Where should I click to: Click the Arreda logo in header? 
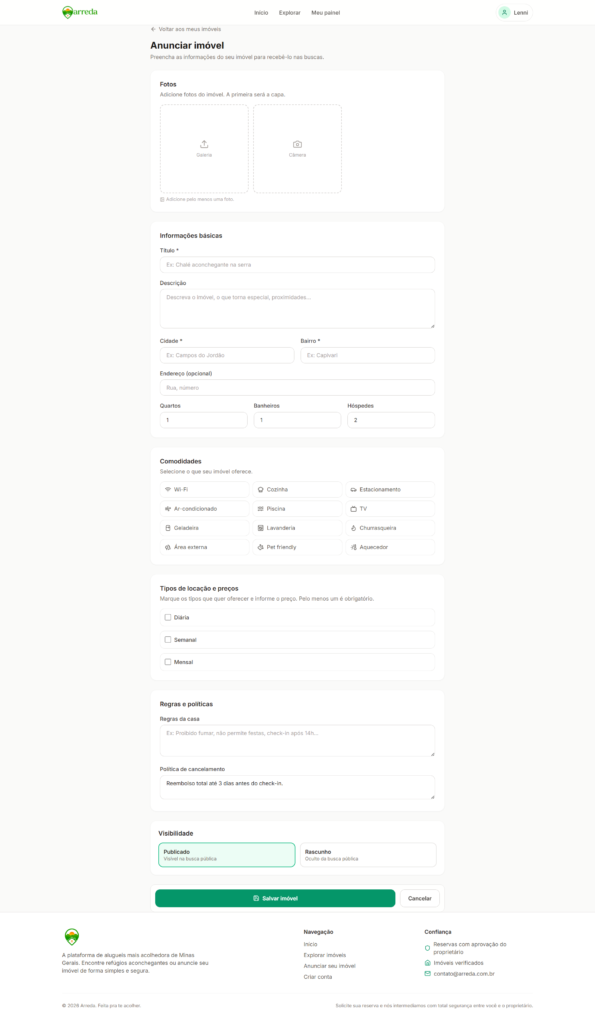[80, 12]
